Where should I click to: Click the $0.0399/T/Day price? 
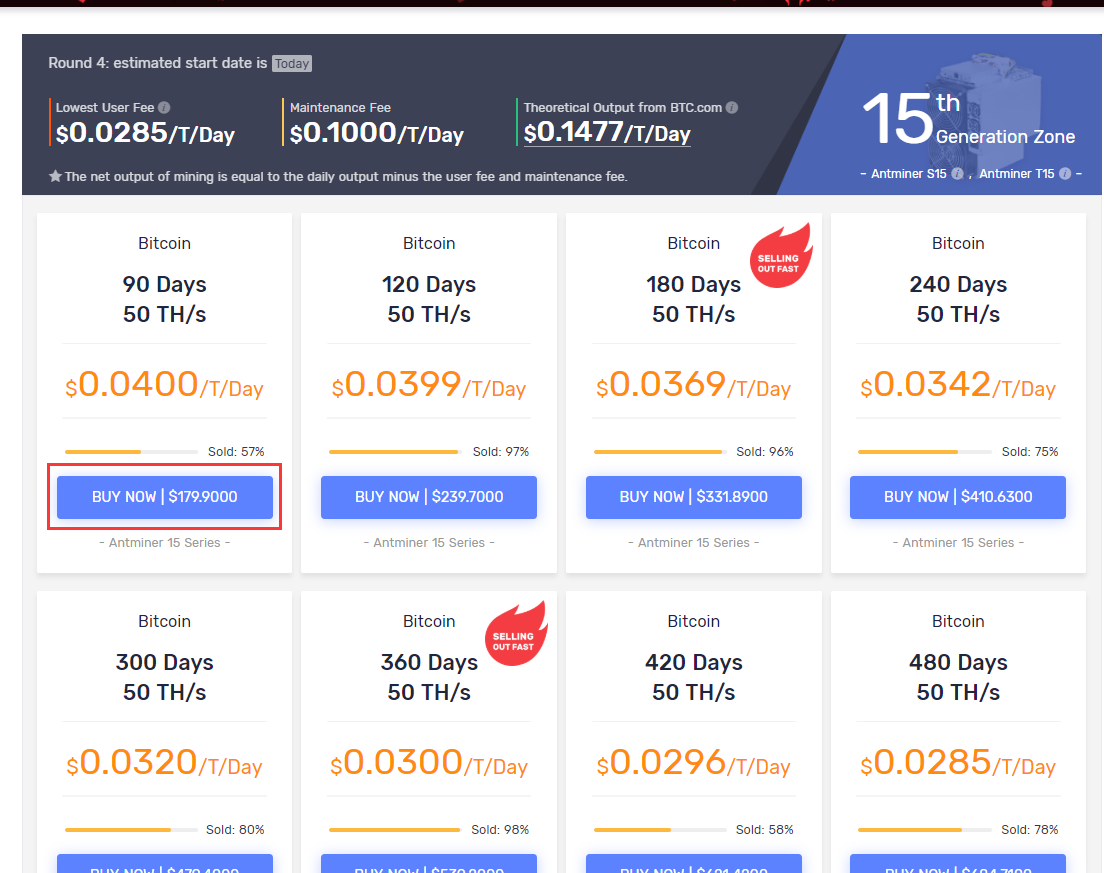[429, 385]
